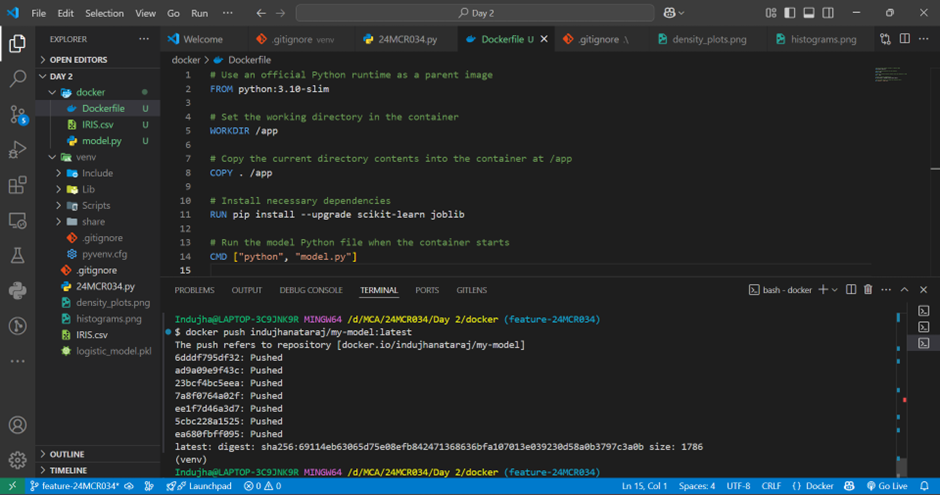This screenshot has height=495, width=940.
Task: Open the Selection menu
Action: (x=104, y=13)
